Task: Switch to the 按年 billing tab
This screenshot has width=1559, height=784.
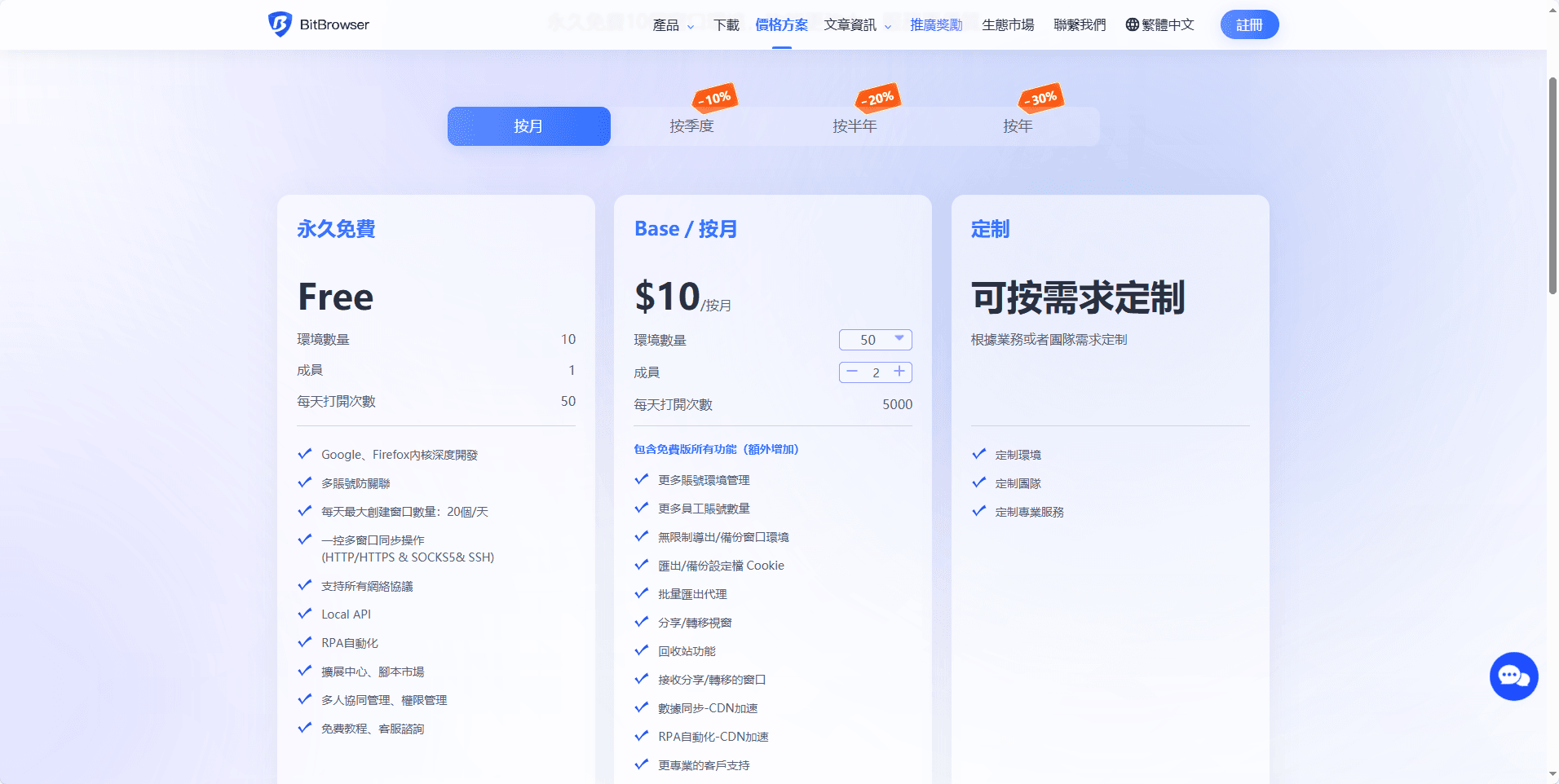Action: [1017, 126]
